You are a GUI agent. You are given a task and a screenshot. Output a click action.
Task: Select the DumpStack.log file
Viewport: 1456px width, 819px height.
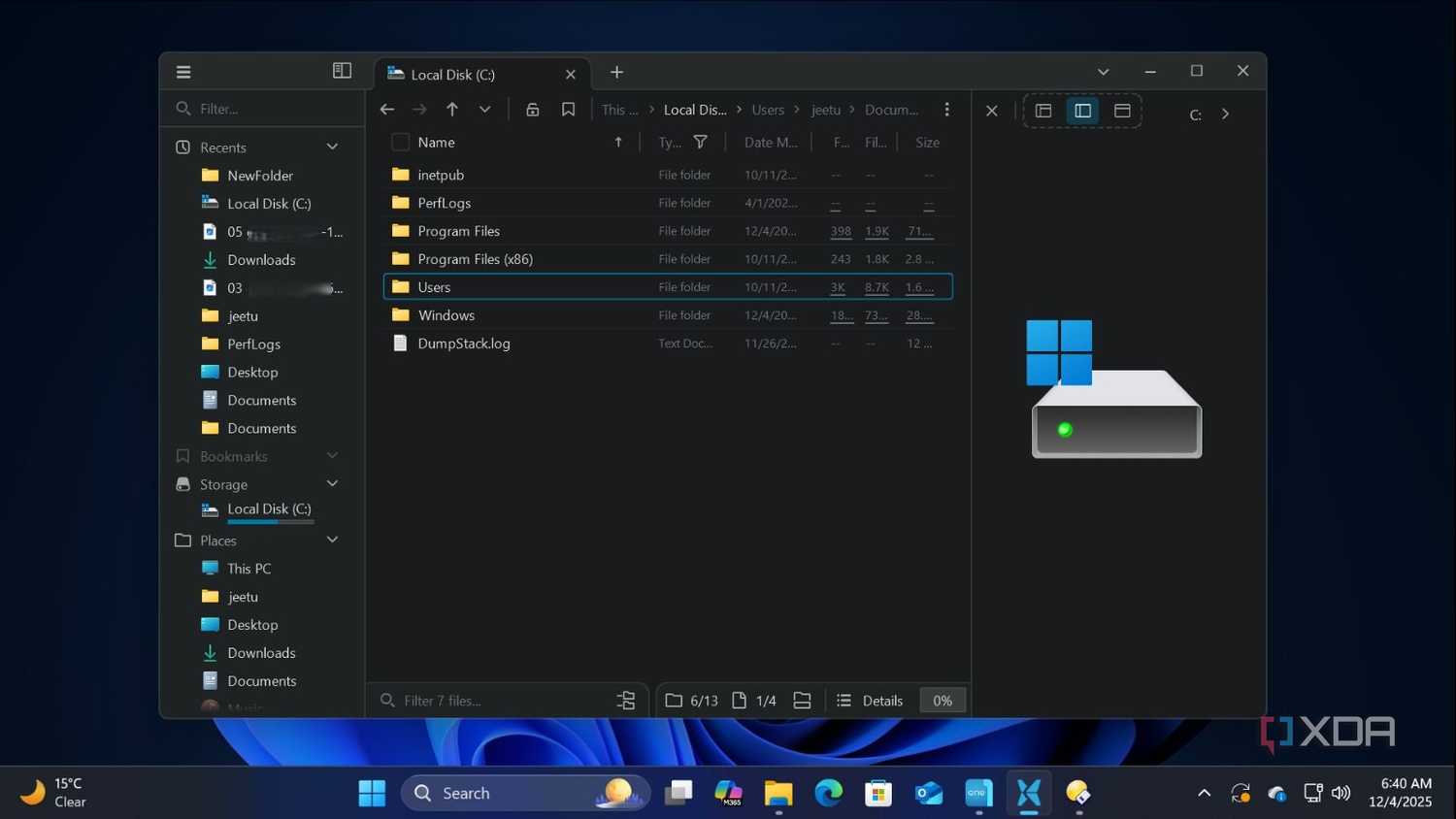tap(668, 344)
